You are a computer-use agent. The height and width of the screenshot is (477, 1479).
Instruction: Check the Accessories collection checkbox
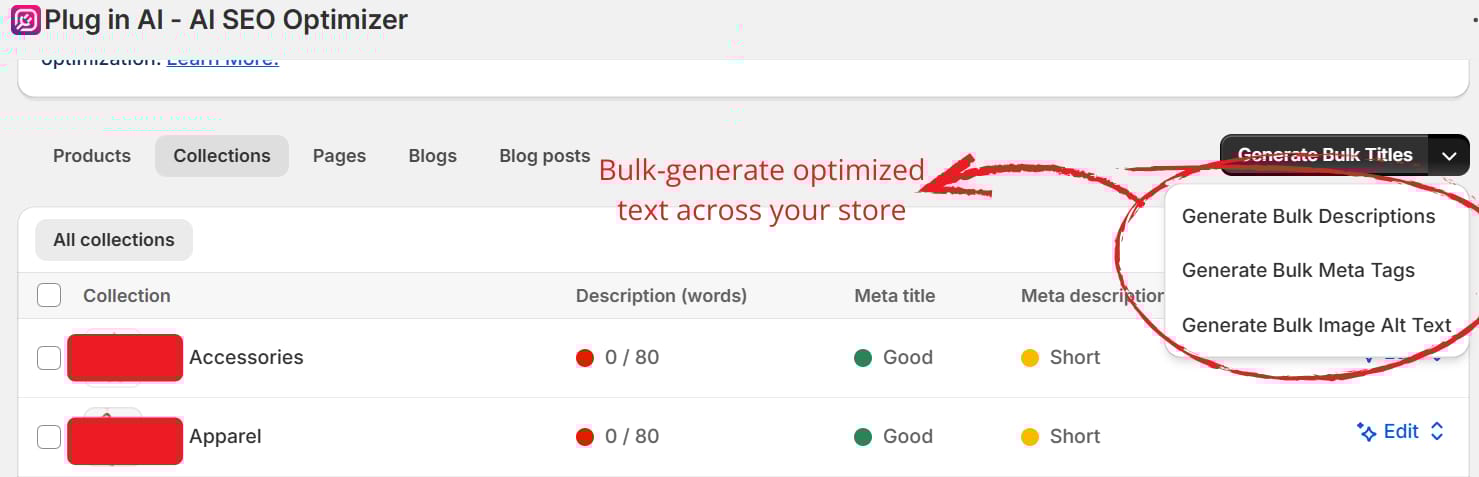tap(49, 357)
